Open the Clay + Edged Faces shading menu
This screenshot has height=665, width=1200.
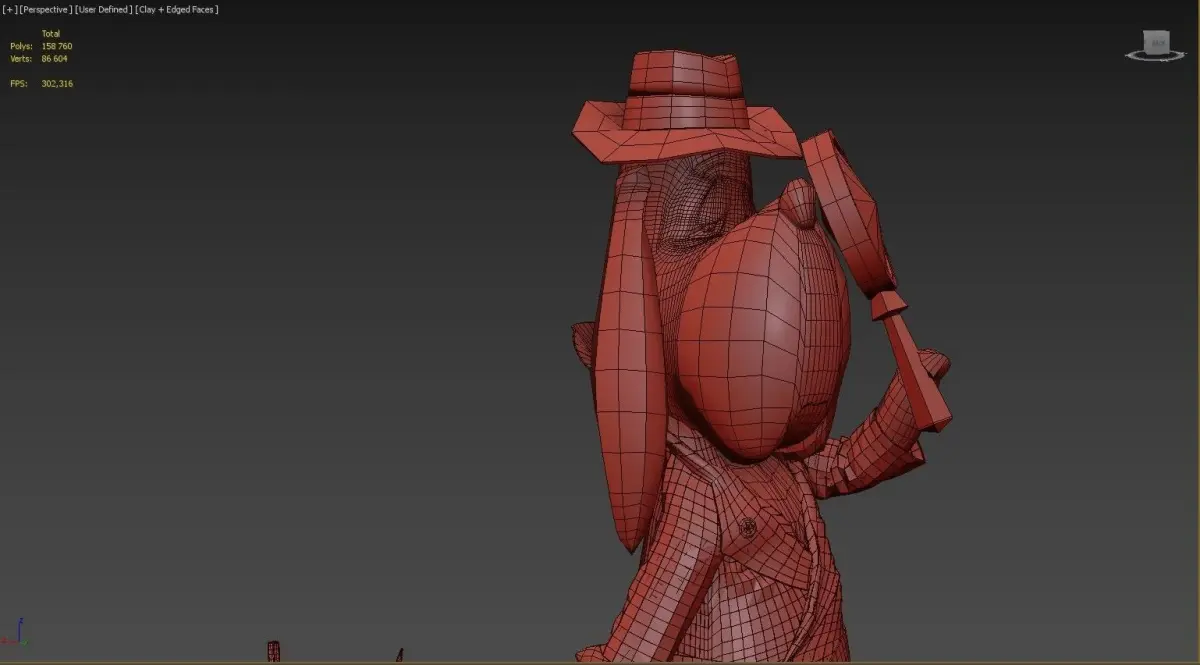coord(177,9)
